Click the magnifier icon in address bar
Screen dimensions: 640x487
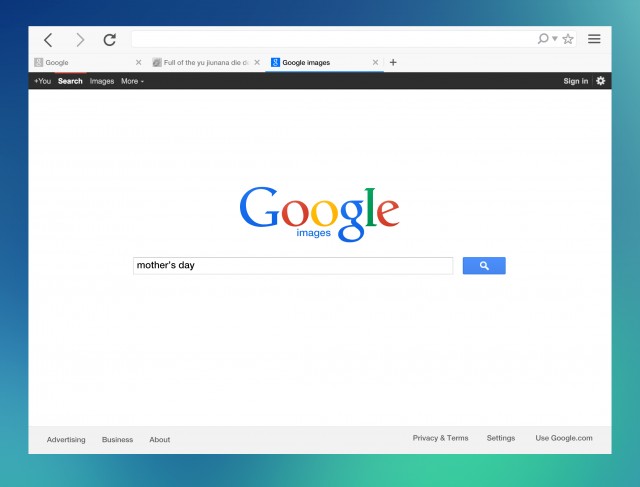click(543, 39)
